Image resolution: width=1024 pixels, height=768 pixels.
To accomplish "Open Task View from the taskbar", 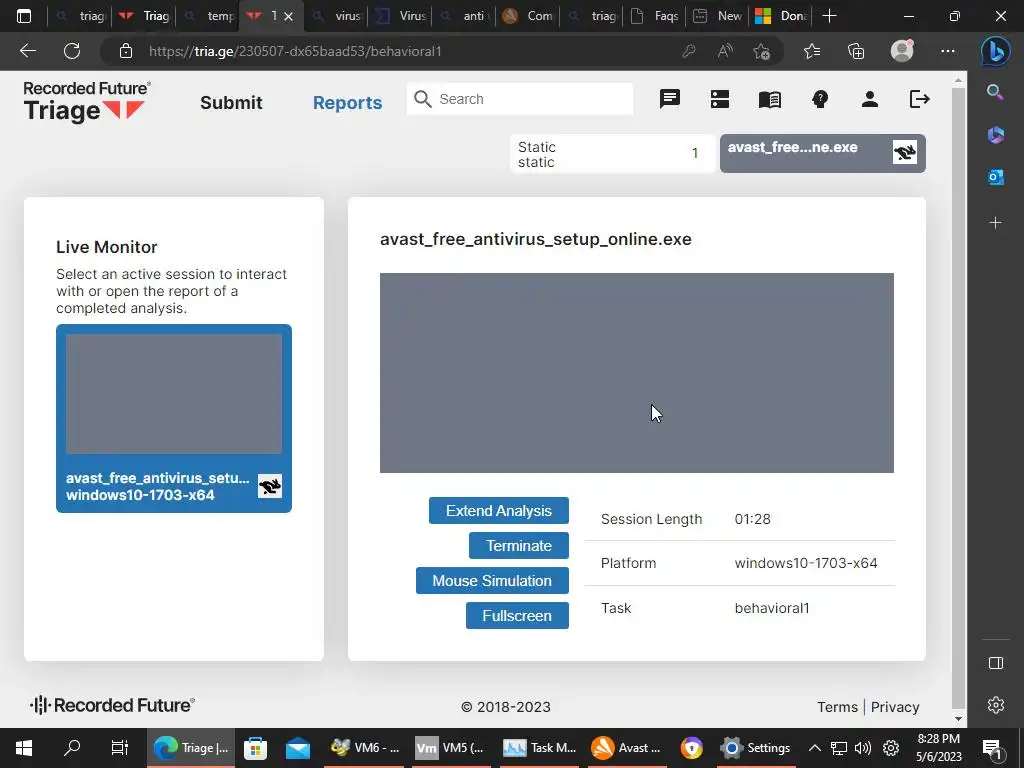I will [x=120, y=748].
